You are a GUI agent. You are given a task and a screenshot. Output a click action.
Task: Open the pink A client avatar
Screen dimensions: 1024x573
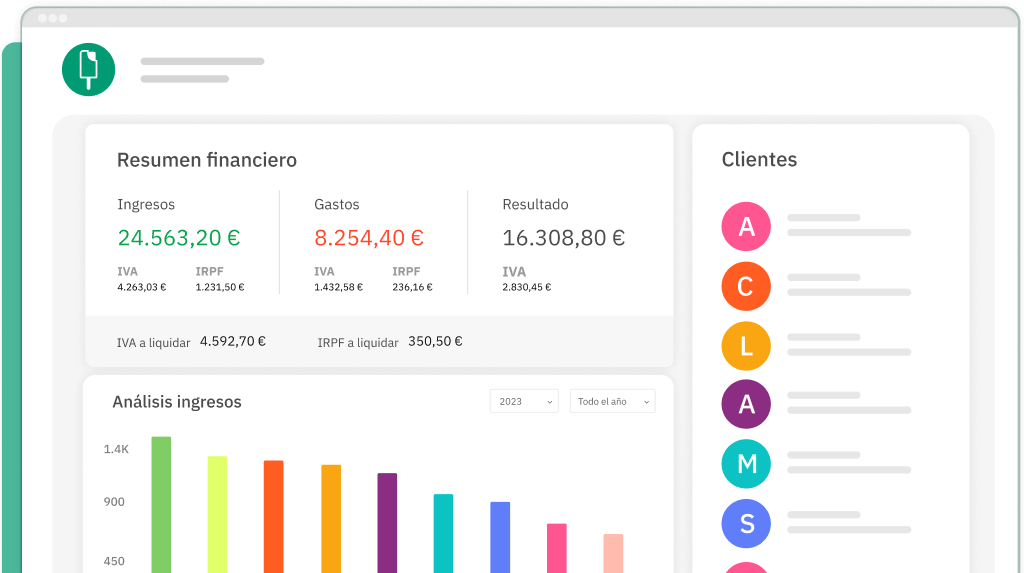pyautogui.click(x=746, y=226)
